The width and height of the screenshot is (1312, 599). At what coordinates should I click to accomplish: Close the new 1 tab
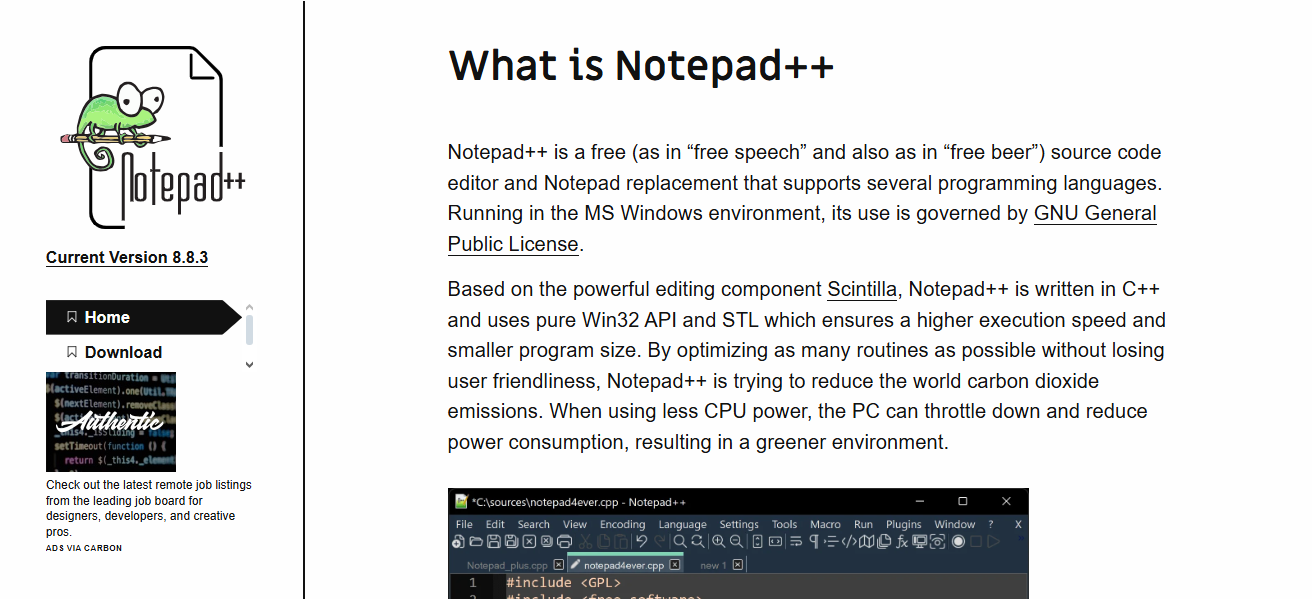pyautogui.click(x=738, y=565)
